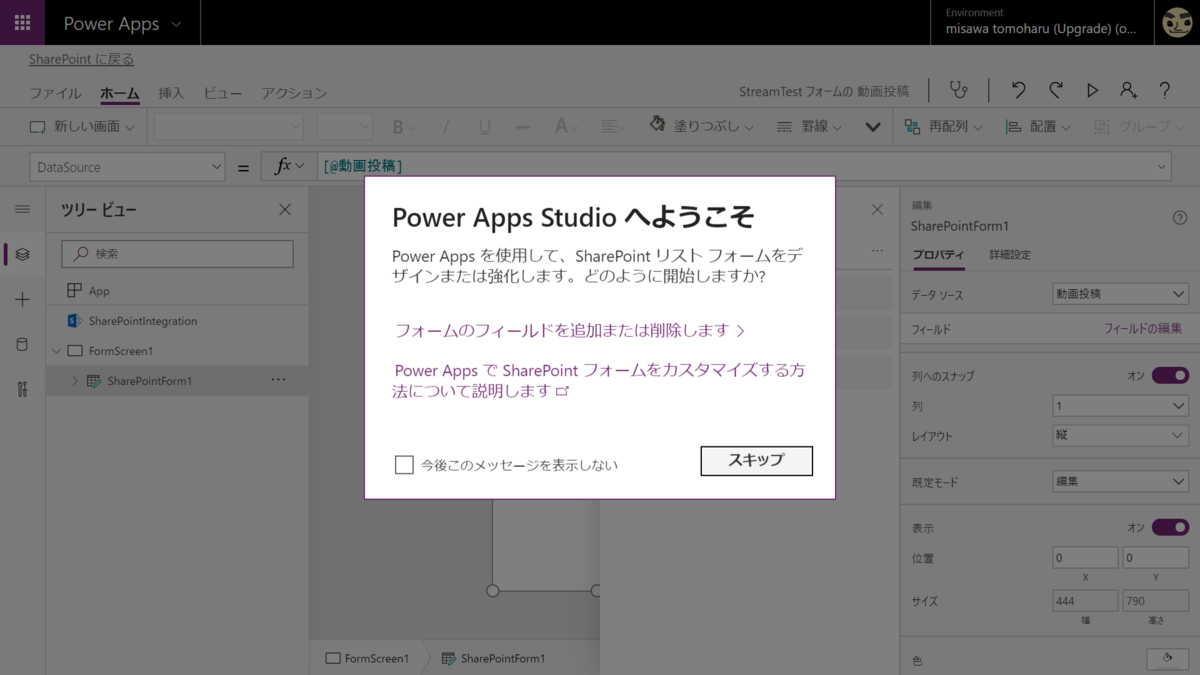Open the ファイル menu
Screen dimensions: 1200x675
[55, 93]
